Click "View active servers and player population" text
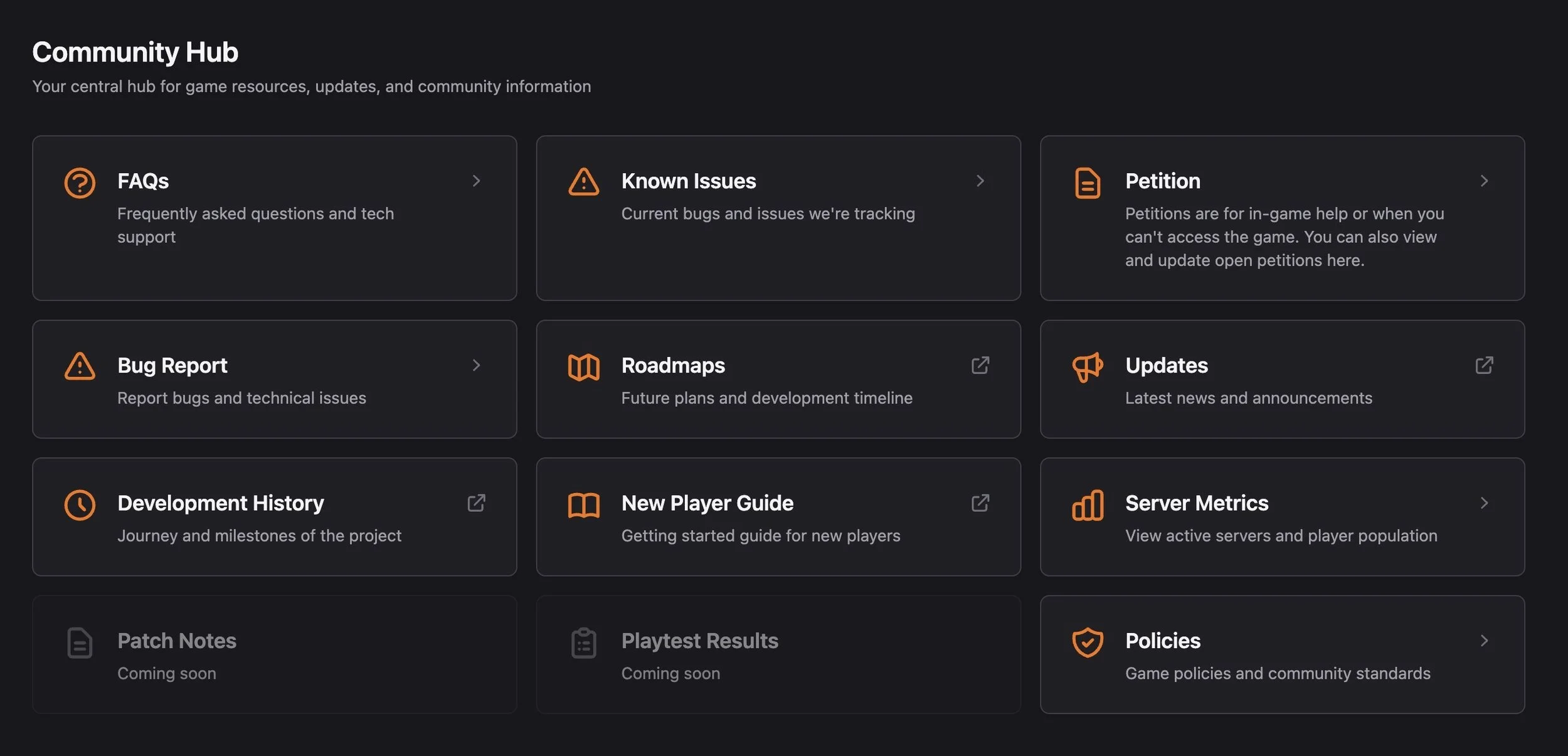Image resolution: width=1568 pixels, height=756 pixels. point(1281,535)
